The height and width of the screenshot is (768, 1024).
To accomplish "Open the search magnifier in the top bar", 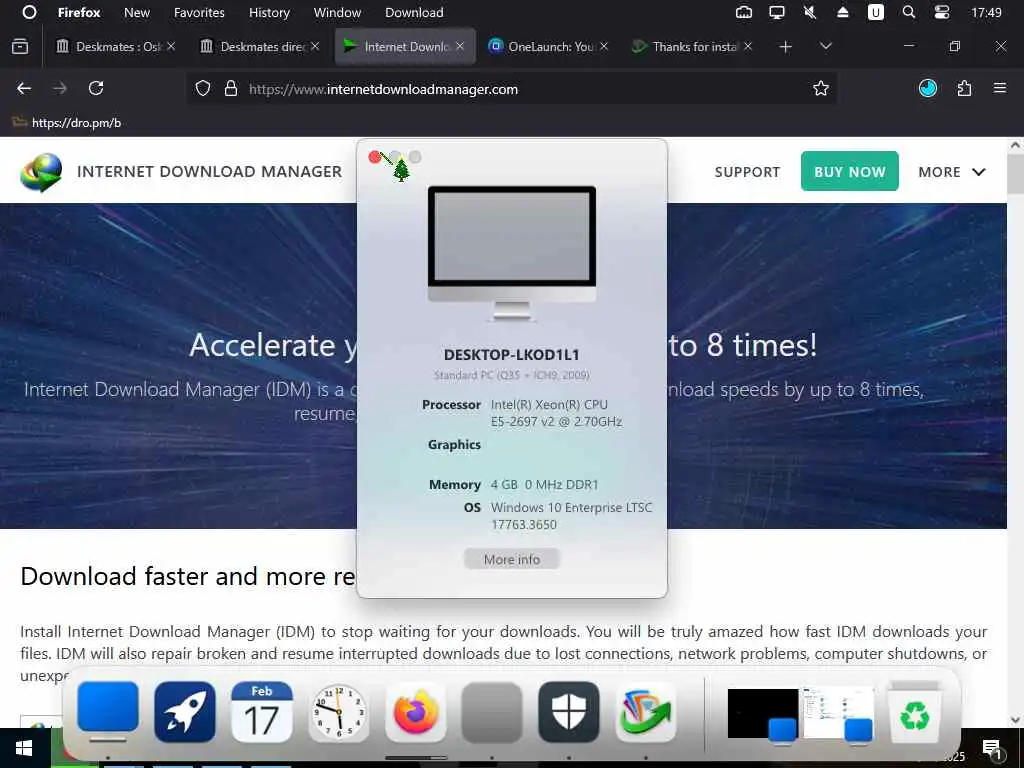I will click(908, 12).
